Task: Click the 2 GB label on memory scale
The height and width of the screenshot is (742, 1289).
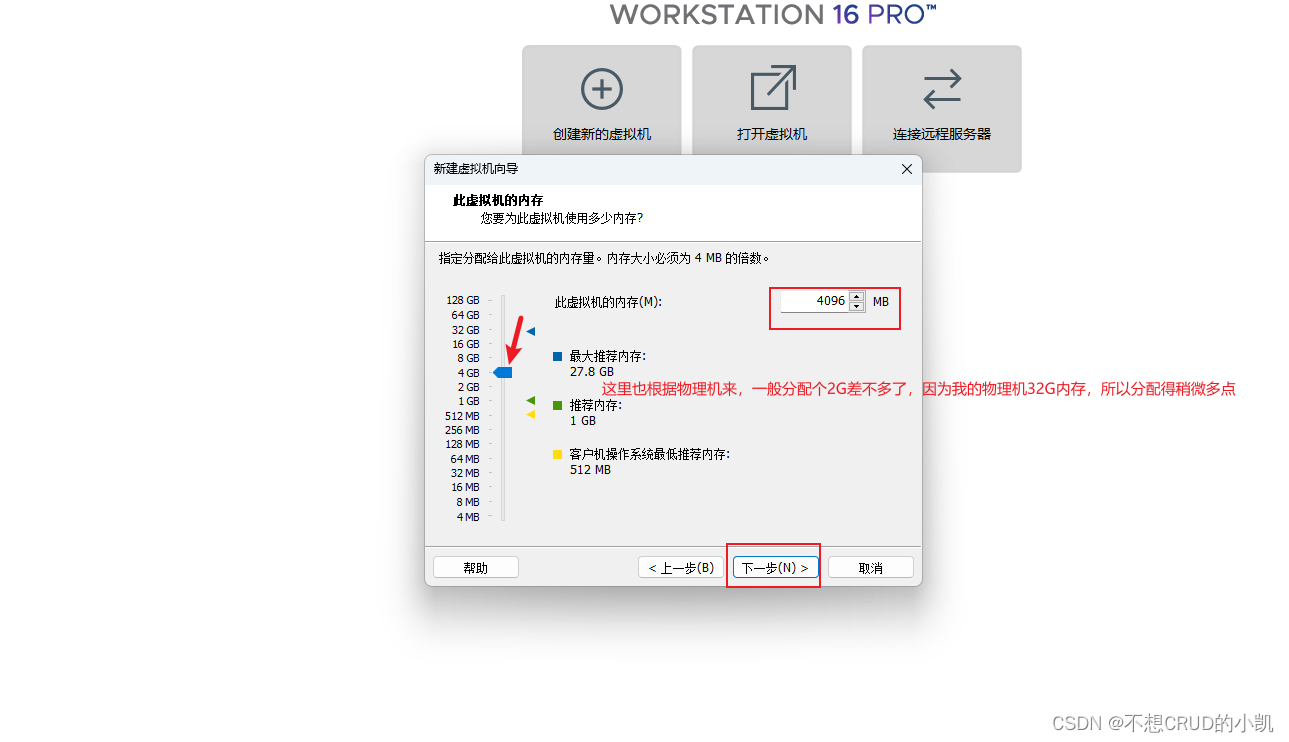Action: (468, 387)
